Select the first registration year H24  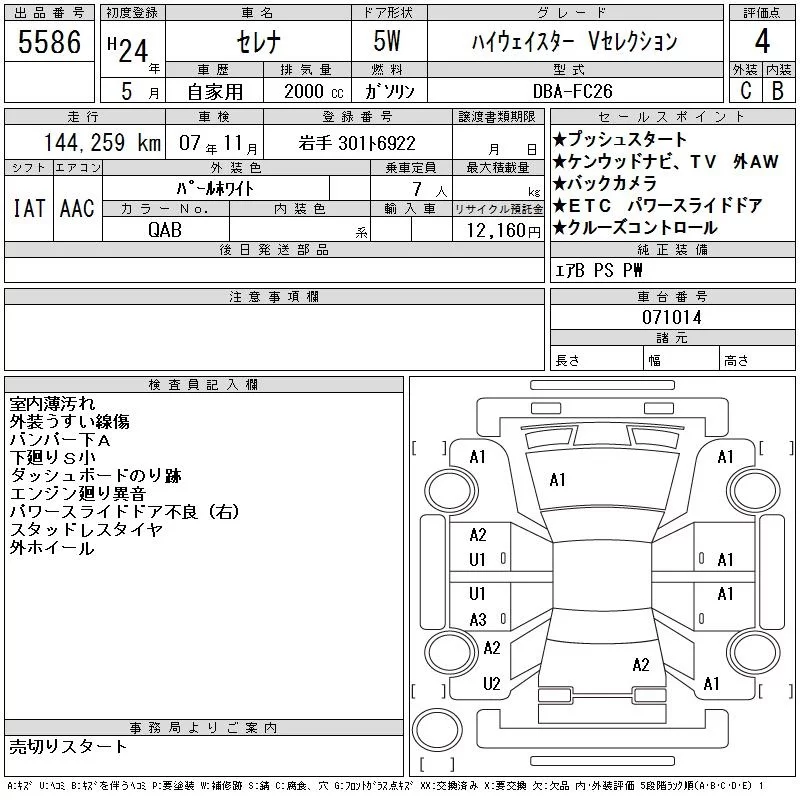128,50
